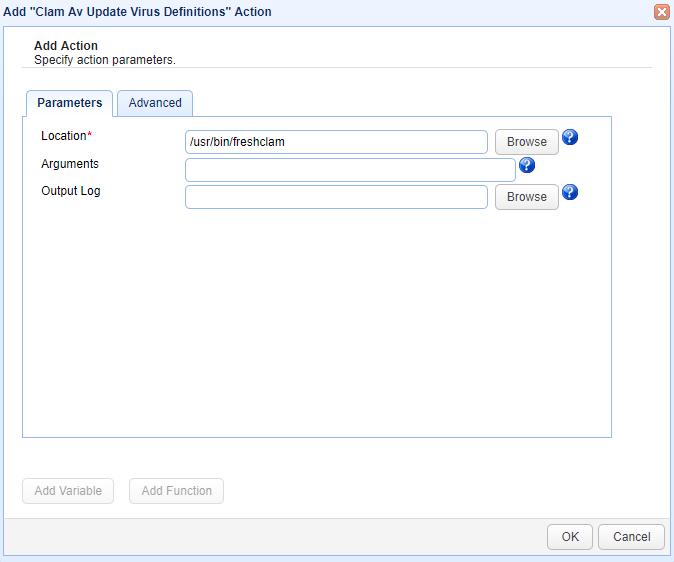Browse for an Output Log file
The height and width of the screenshot is (562, 674).
tap(526, 197)
